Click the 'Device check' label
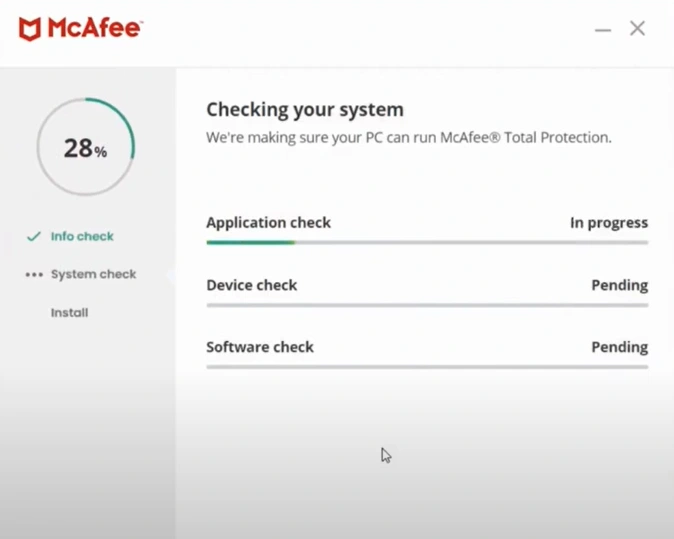This screenshot has width=674, height=539. (x=252, y=285)
